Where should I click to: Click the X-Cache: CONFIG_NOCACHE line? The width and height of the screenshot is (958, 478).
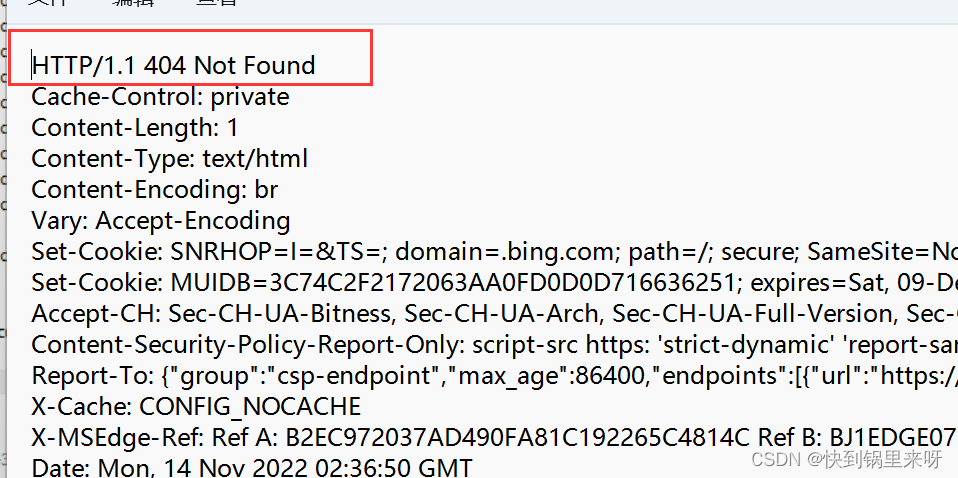(196, 407)
